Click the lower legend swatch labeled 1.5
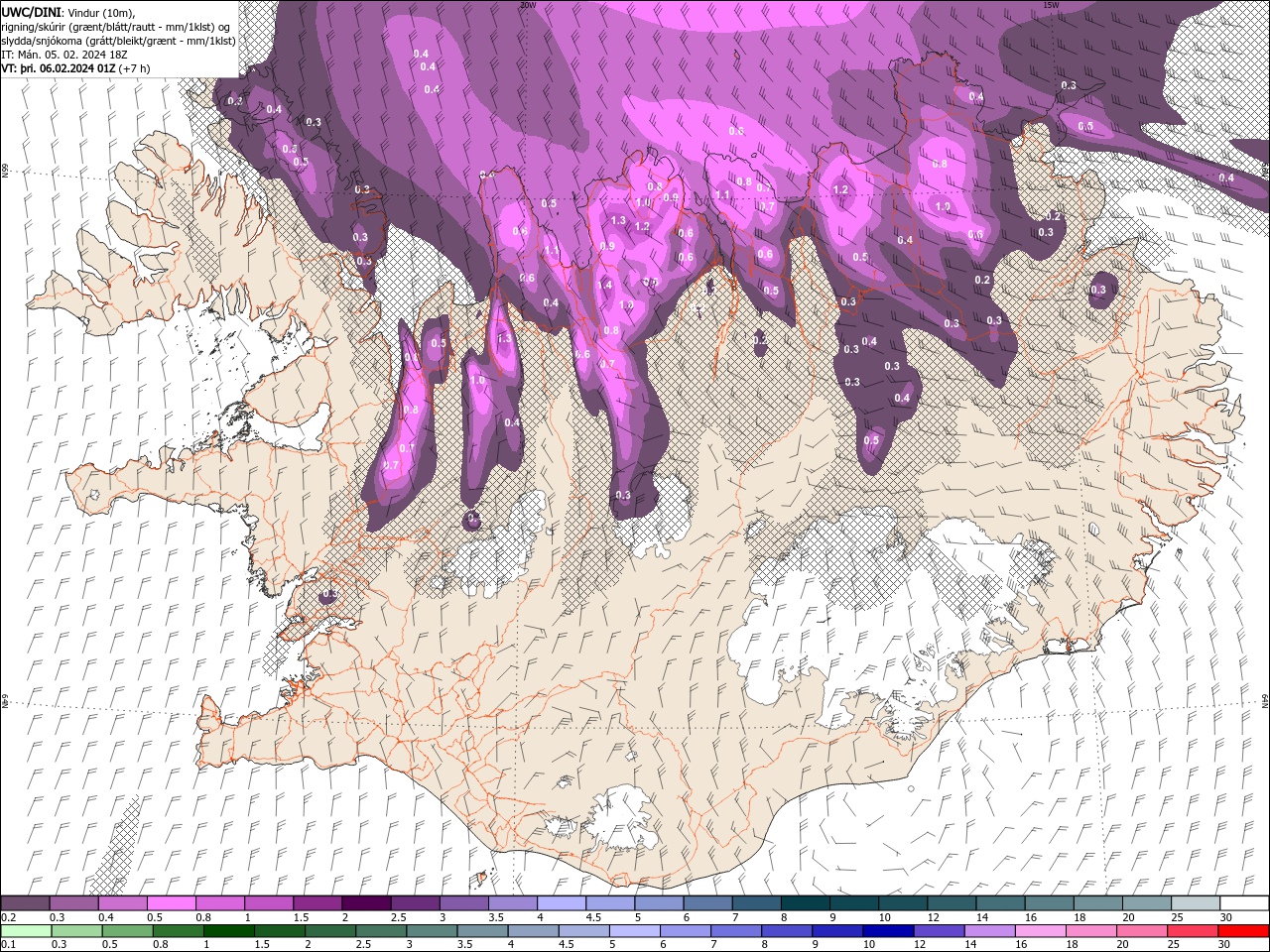The height and width of the screenshot is (952, 1270). [280, 931]
